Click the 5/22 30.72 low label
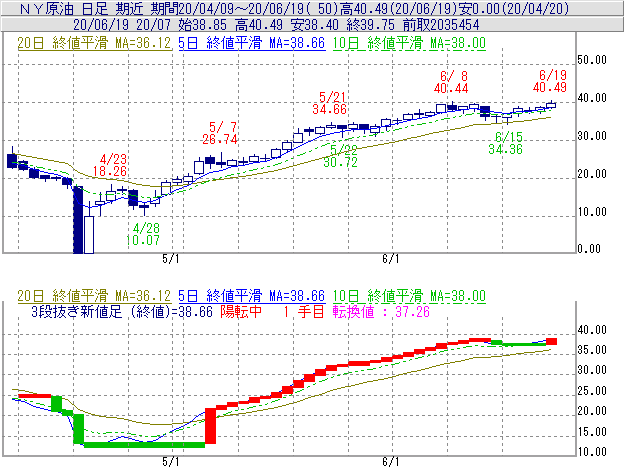 click(341, 156)
